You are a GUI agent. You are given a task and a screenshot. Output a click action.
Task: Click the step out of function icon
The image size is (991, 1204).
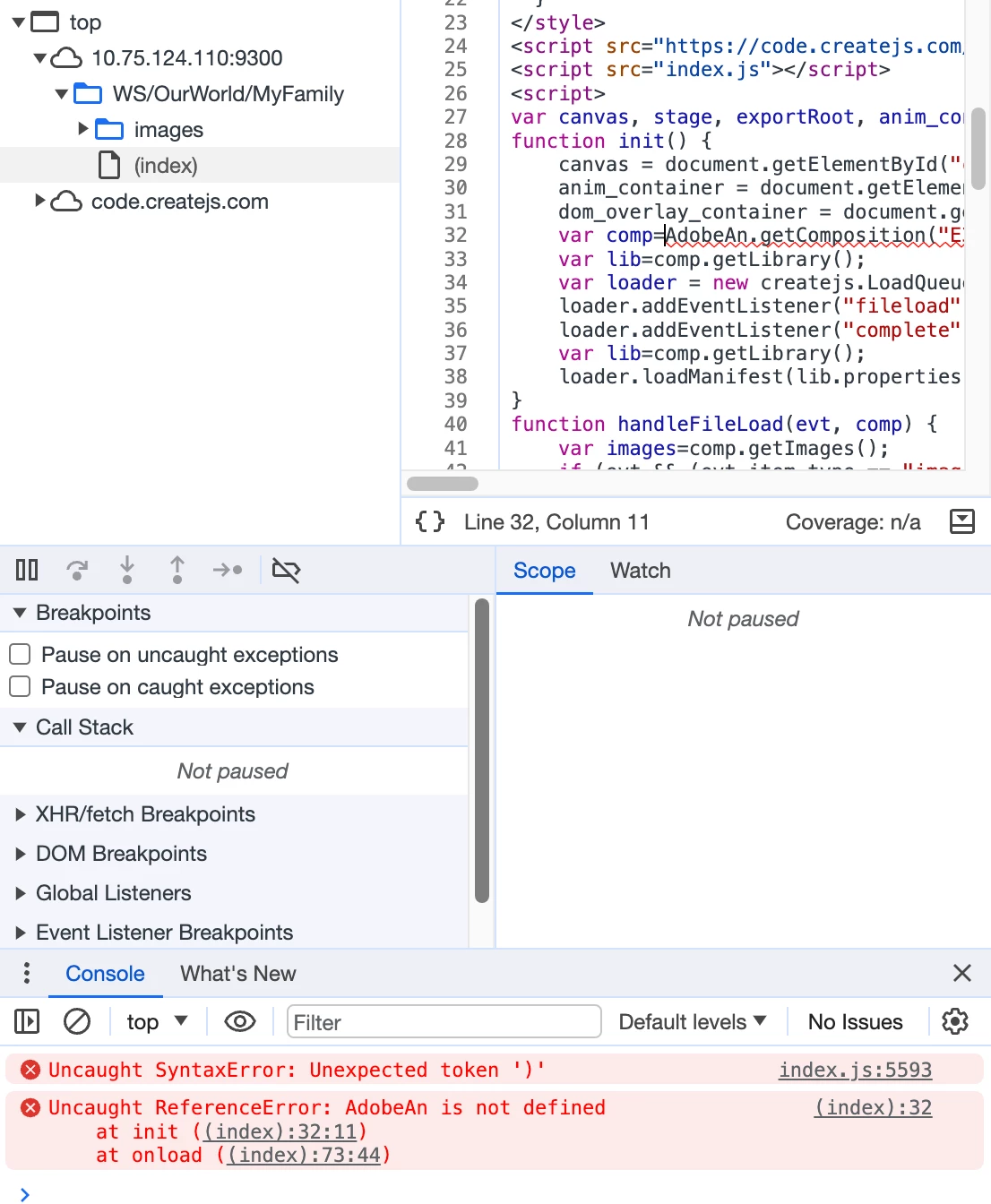[177, 570]
